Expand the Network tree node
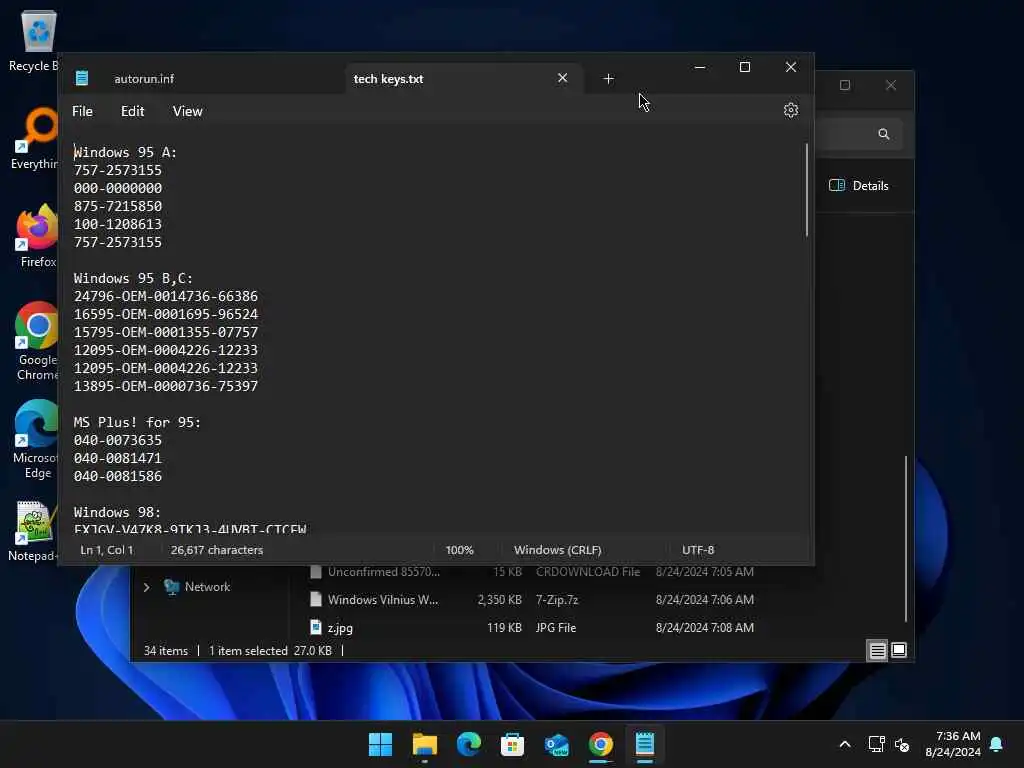The width and height of the screenshot is (1024, 768). pyautogui.click(x=146, y=587)
